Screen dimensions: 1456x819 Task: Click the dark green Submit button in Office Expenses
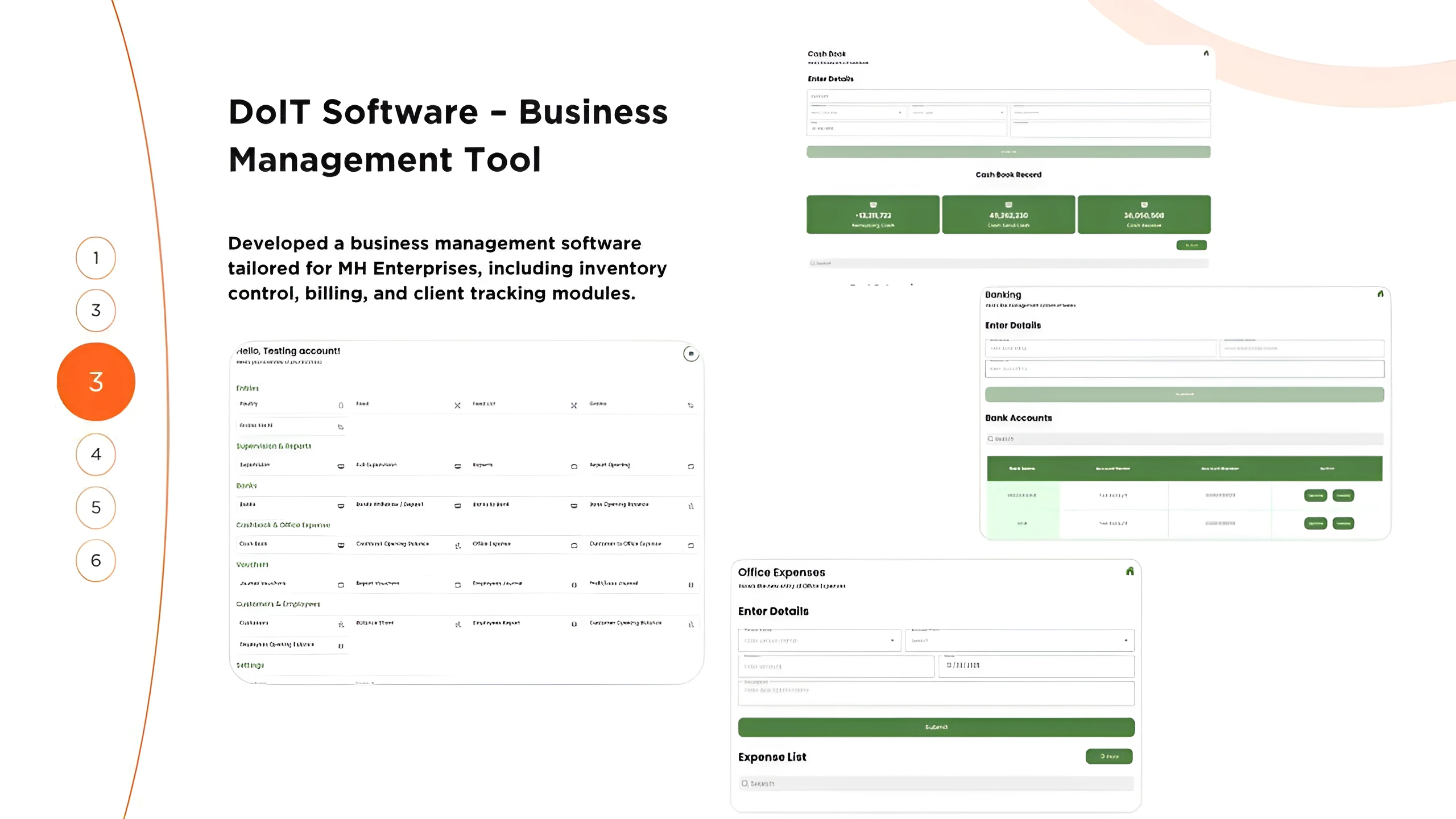[x=936, y=727]
